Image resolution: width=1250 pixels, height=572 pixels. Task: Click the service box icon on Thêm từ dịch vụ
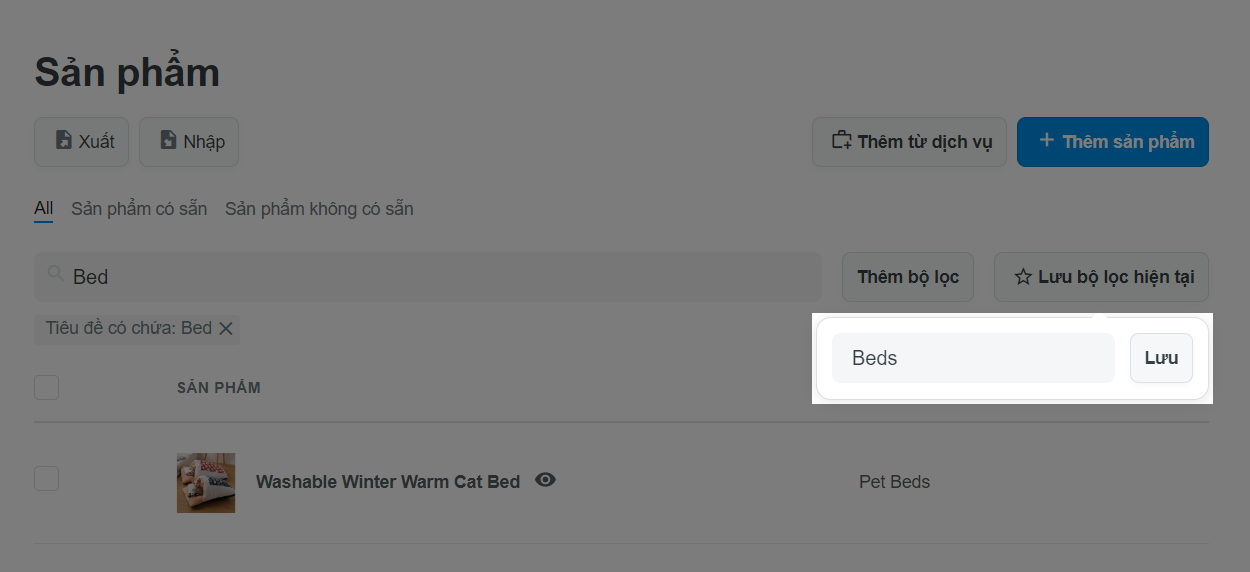(x=841, y=141)
